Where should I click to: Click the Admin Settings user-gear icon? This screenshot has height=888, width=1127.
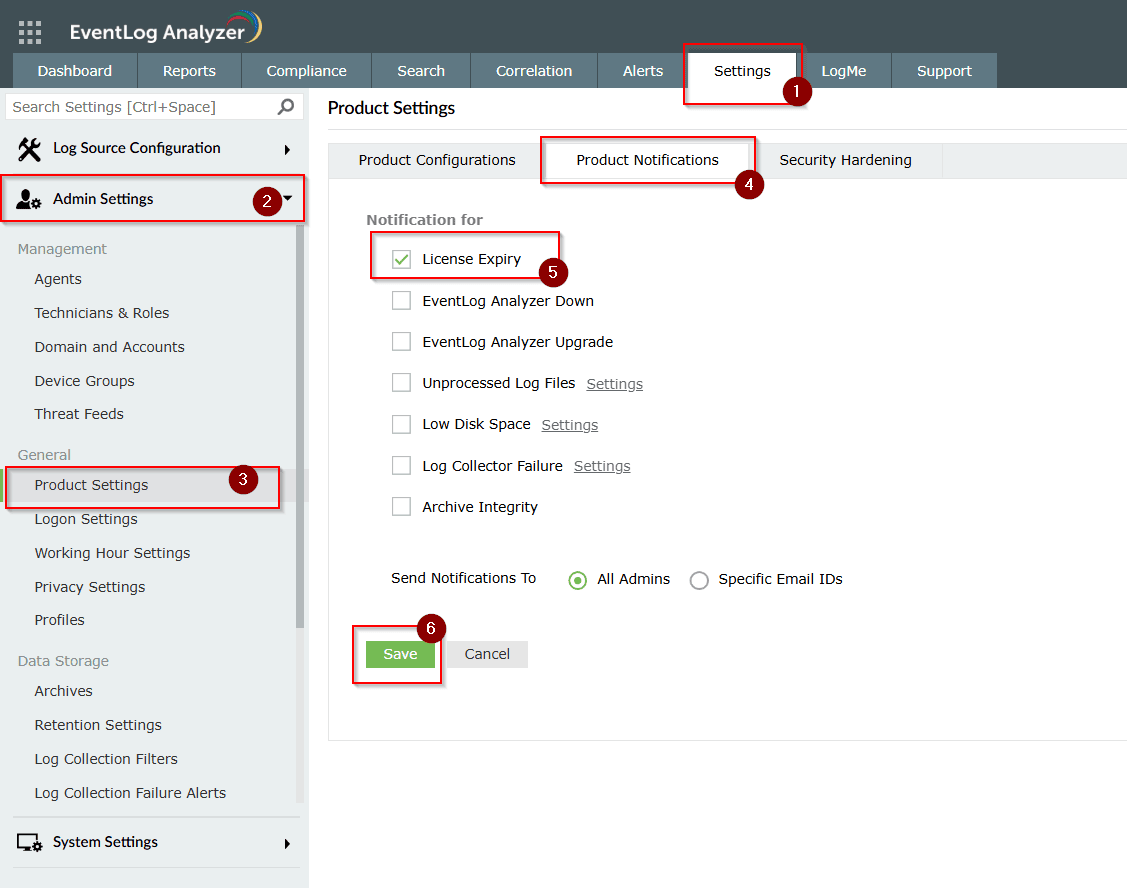[29, 199]
